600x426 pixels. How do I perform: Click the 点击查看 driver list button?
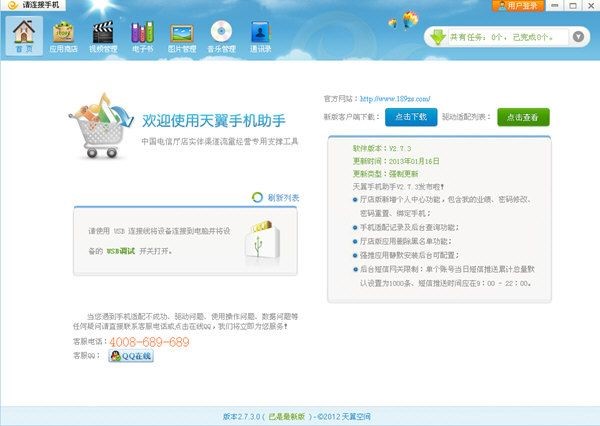coord(523,117)
